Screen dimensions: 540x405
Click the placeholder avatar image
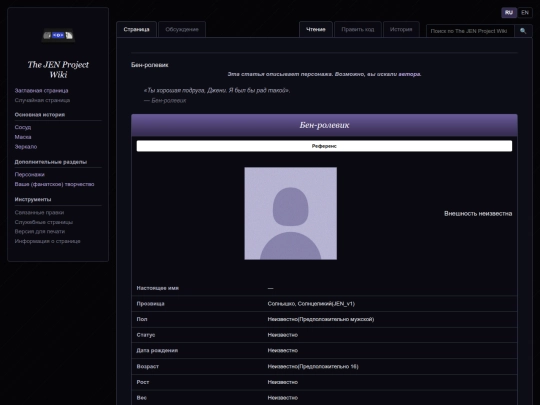click(291, 214)
